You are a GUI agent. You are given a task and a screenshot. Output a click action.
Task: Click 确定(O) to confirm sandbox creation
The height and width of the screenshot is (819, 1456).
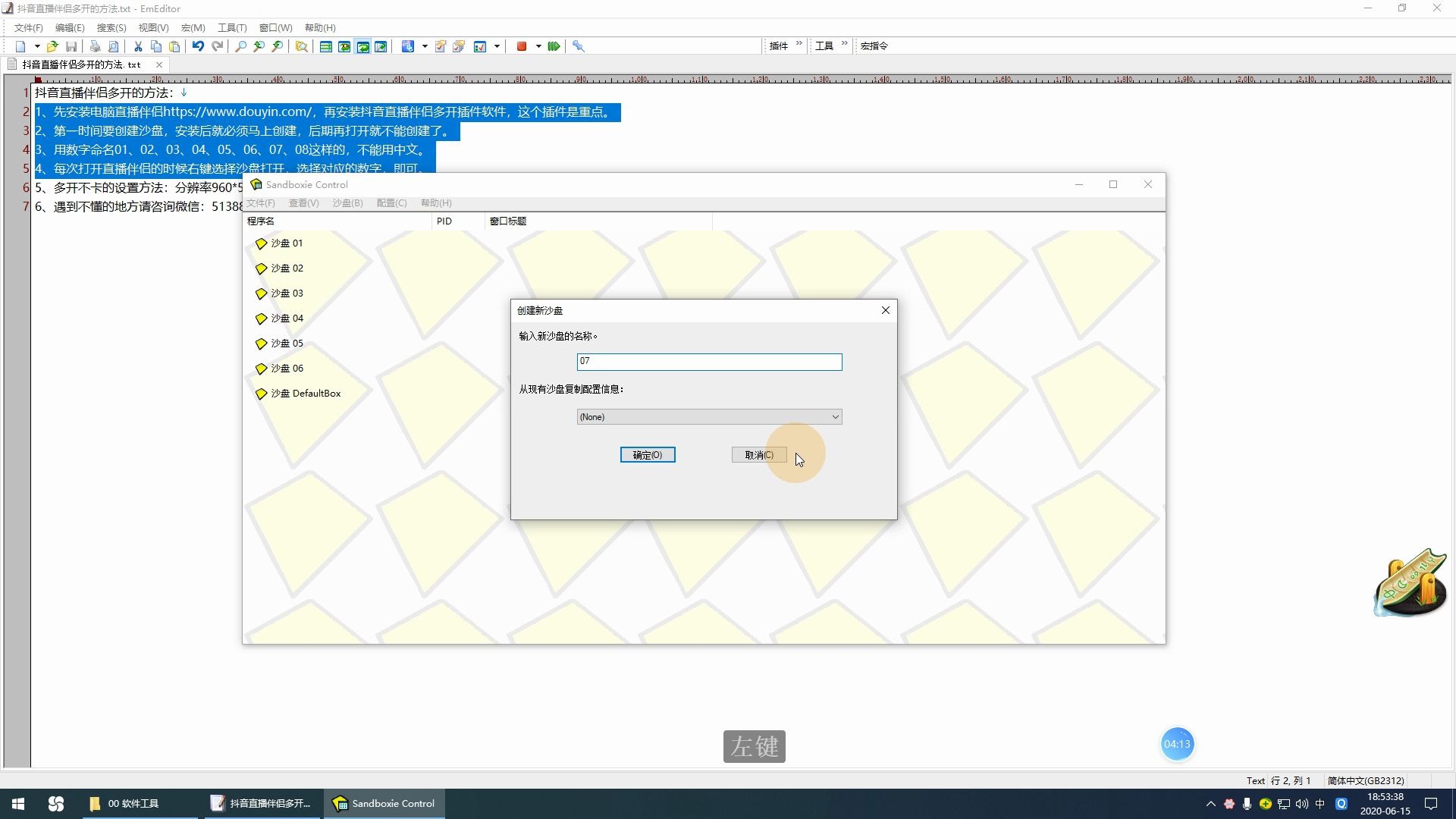click(647, 455)
